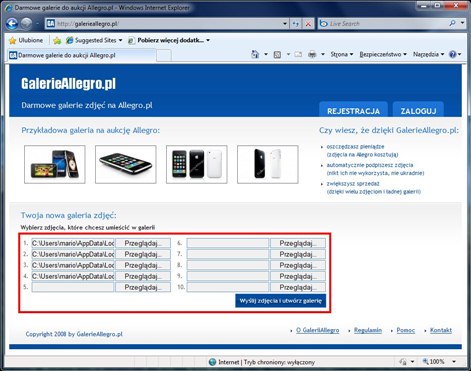This screenshot has height=371, width=471.
Task: Open third thumbnail with front and back iPhones
Action: tap(197, 164)
